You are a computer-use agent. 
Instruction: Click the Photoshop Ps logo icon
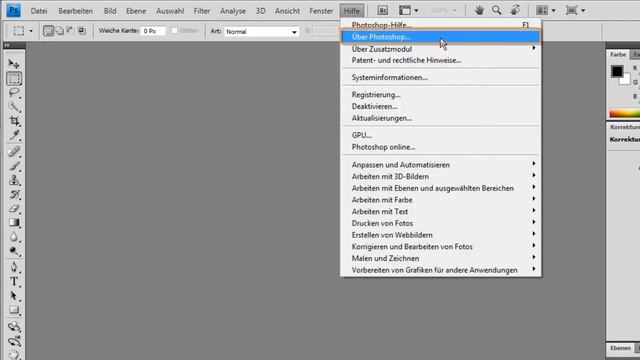13,11
